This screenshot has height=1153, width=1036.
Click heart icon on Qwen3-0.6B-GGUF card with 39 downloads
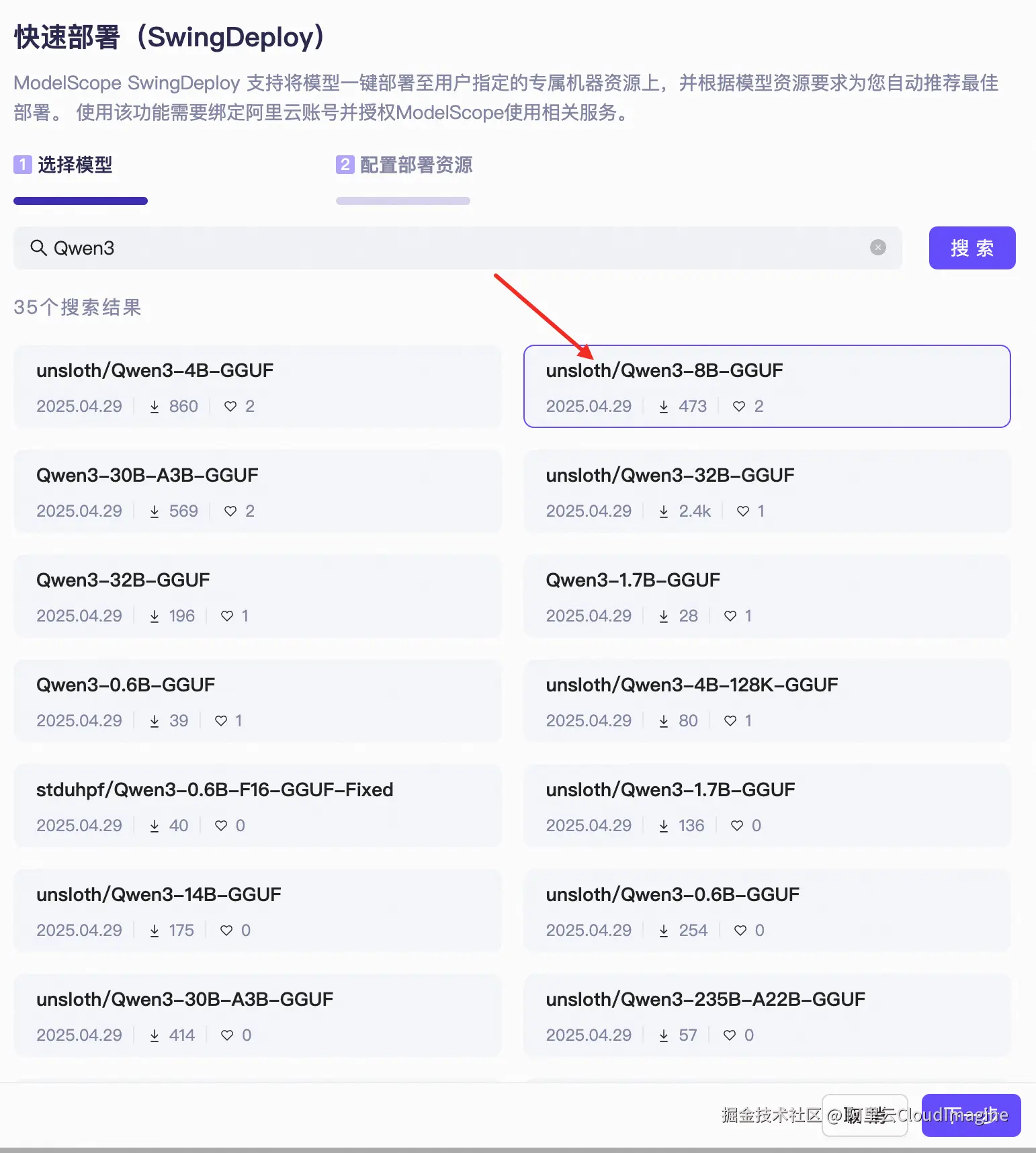click(221, 721)
